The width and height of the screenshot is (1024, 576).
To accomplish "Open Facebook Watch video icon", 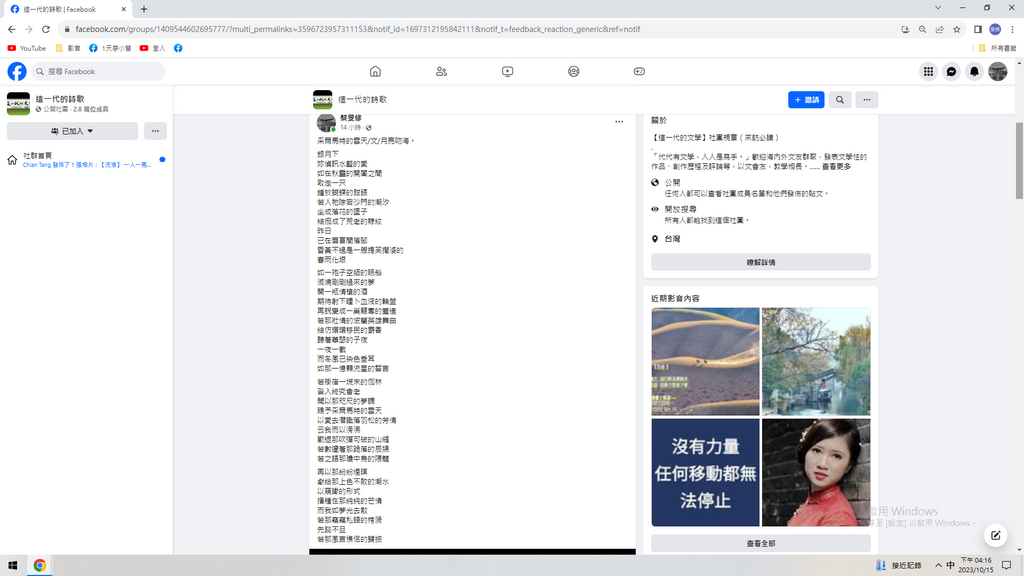I will tap(507, 71).
